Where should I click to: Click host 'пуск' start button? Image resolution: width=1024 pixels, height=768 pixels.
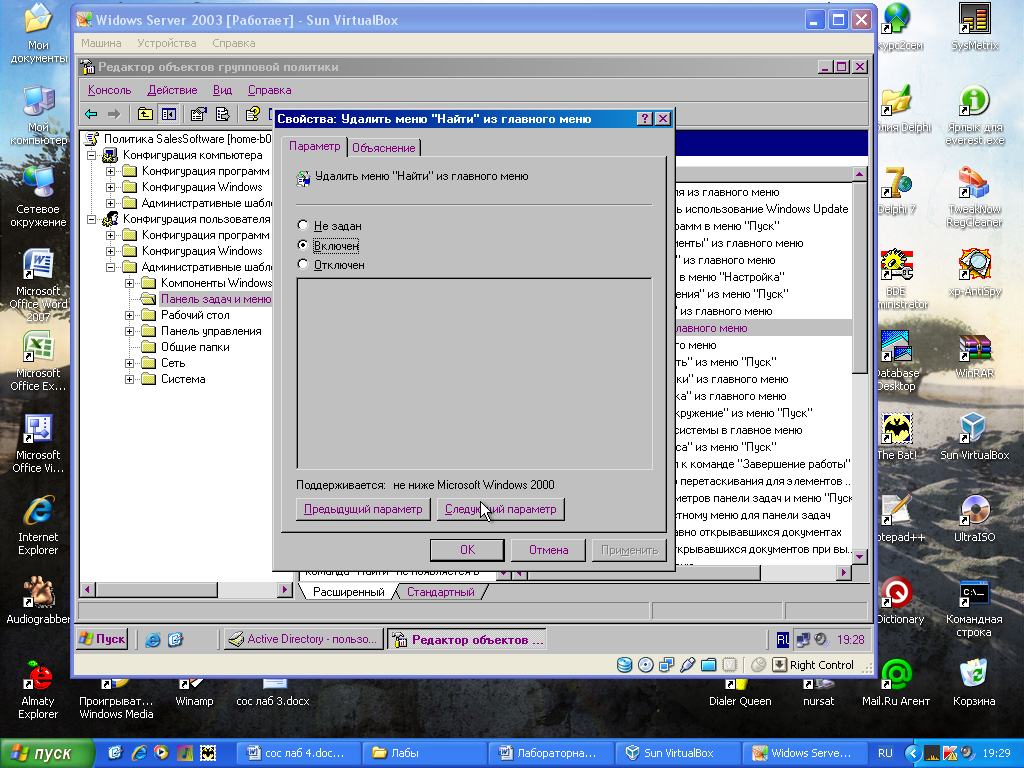click(x=46, y=753)
